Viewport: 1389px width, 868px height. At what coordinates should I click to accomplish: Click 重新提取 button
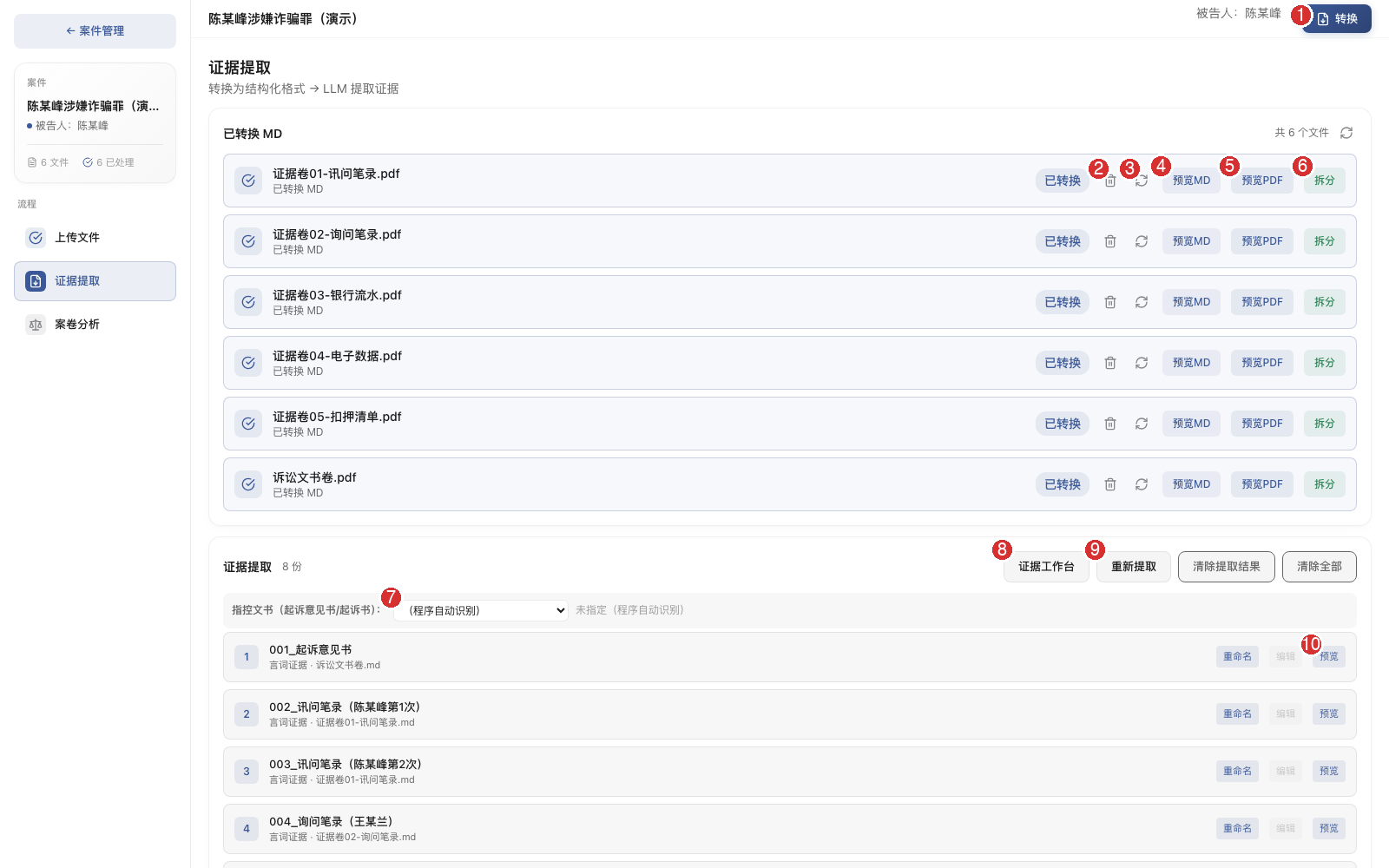[1134, 567]
